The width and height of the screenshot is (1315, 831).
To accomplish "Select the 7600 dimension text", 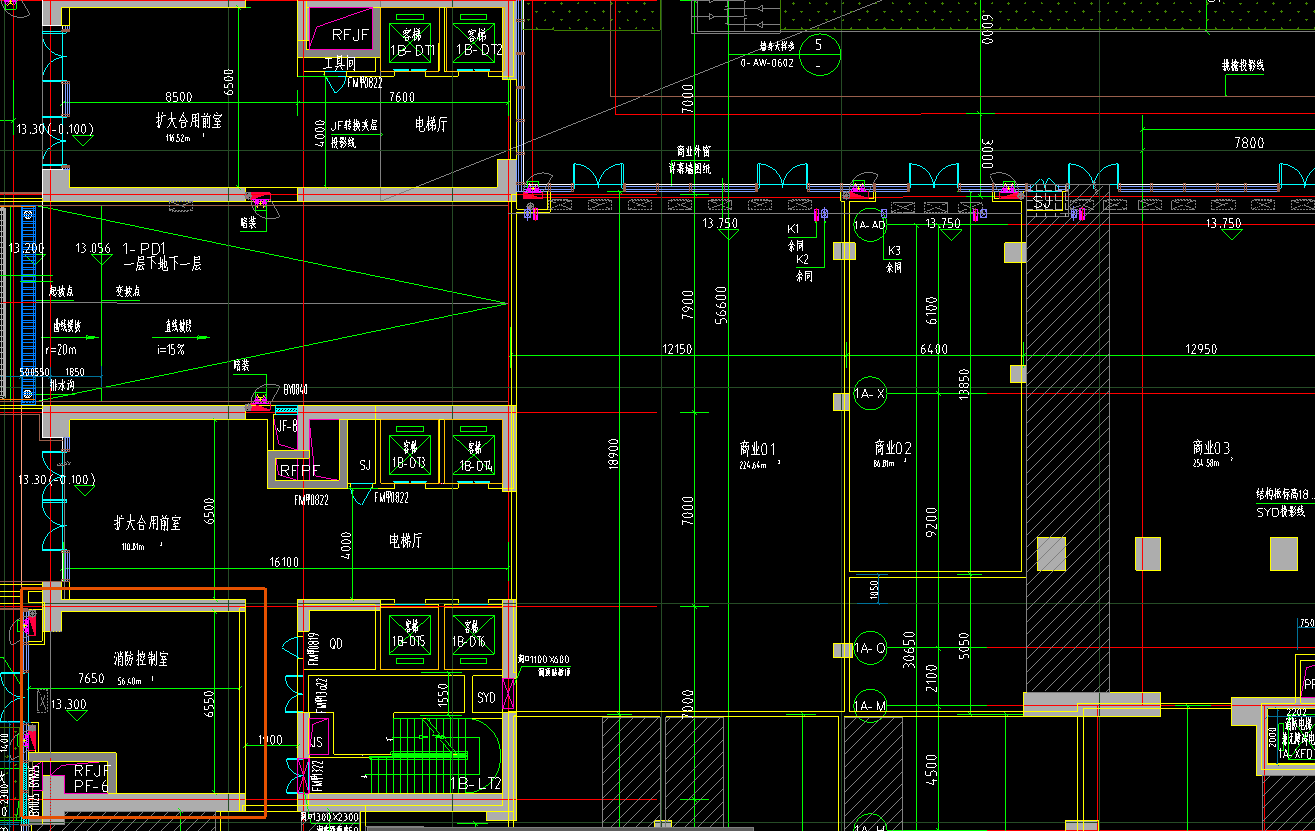I will (402, 97).
